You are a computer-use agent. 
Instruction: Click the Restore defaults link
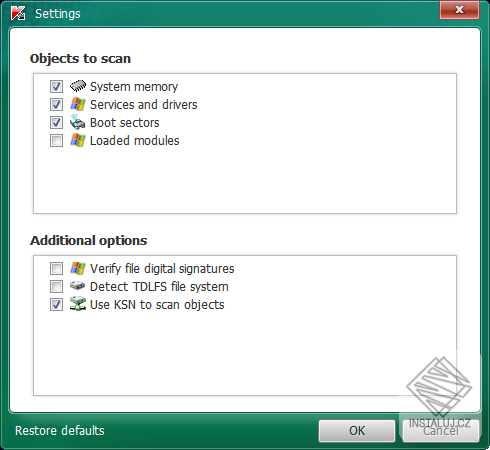click(60, 431)
